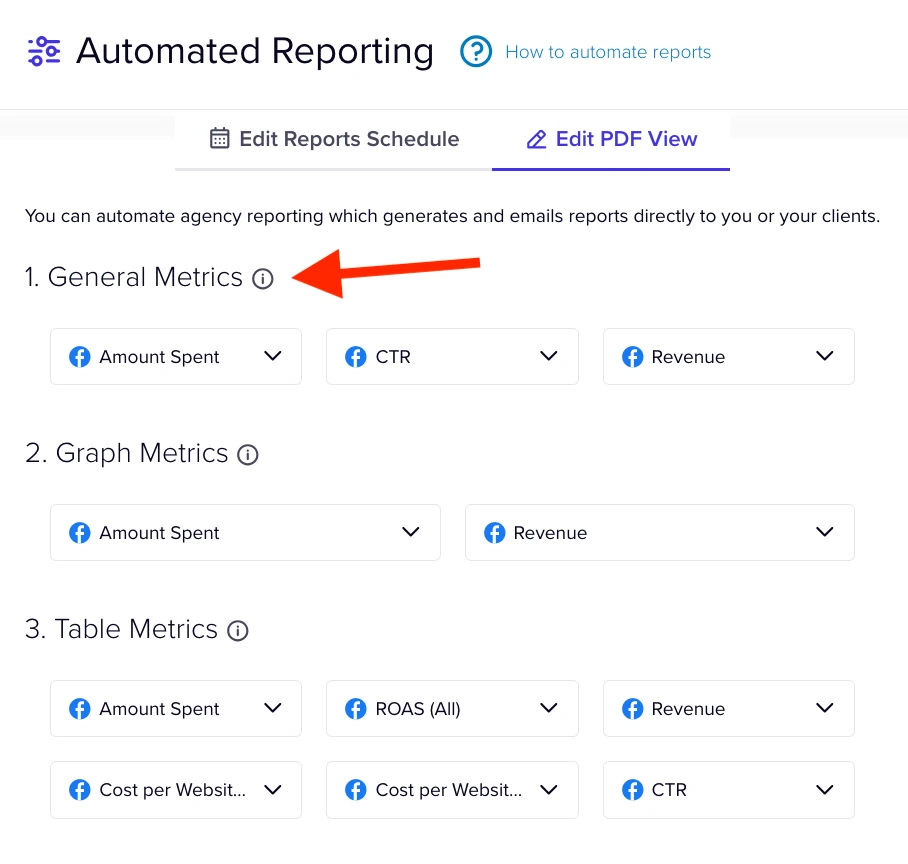Click the General Metrics info icon

coord(262,279)
